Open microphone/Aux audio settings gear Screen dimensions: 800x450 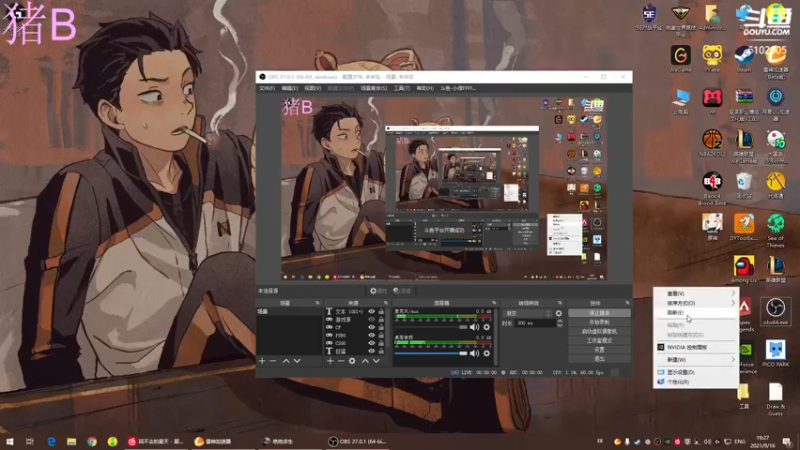487,327
